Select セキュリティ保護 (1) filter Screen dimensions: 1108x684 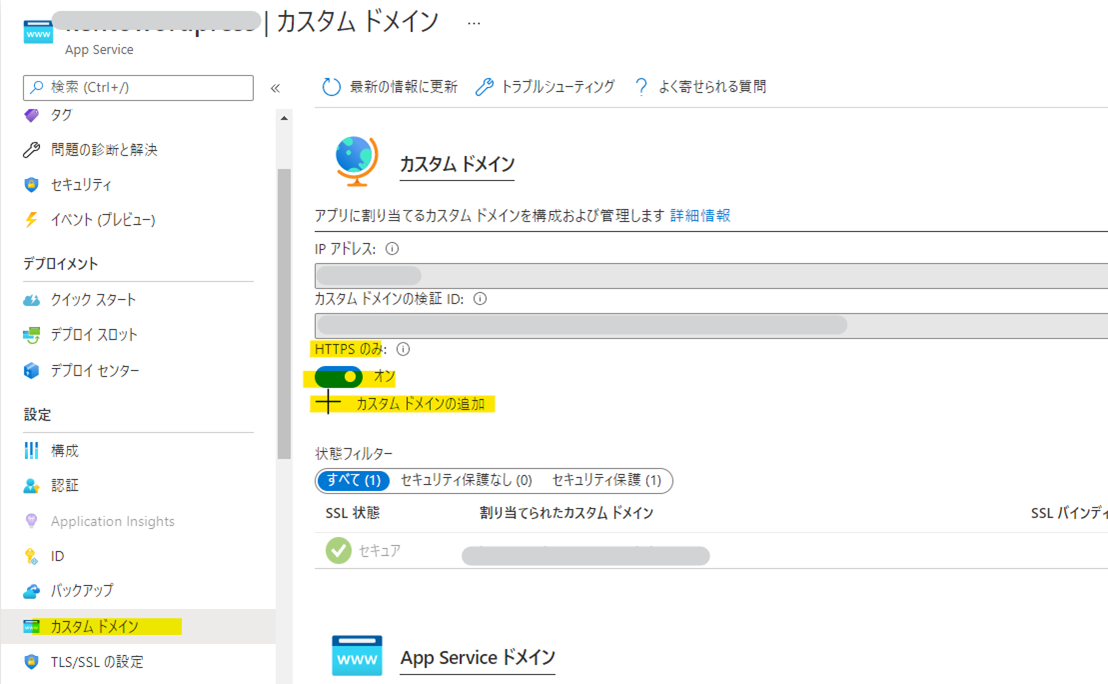(606, 481)
